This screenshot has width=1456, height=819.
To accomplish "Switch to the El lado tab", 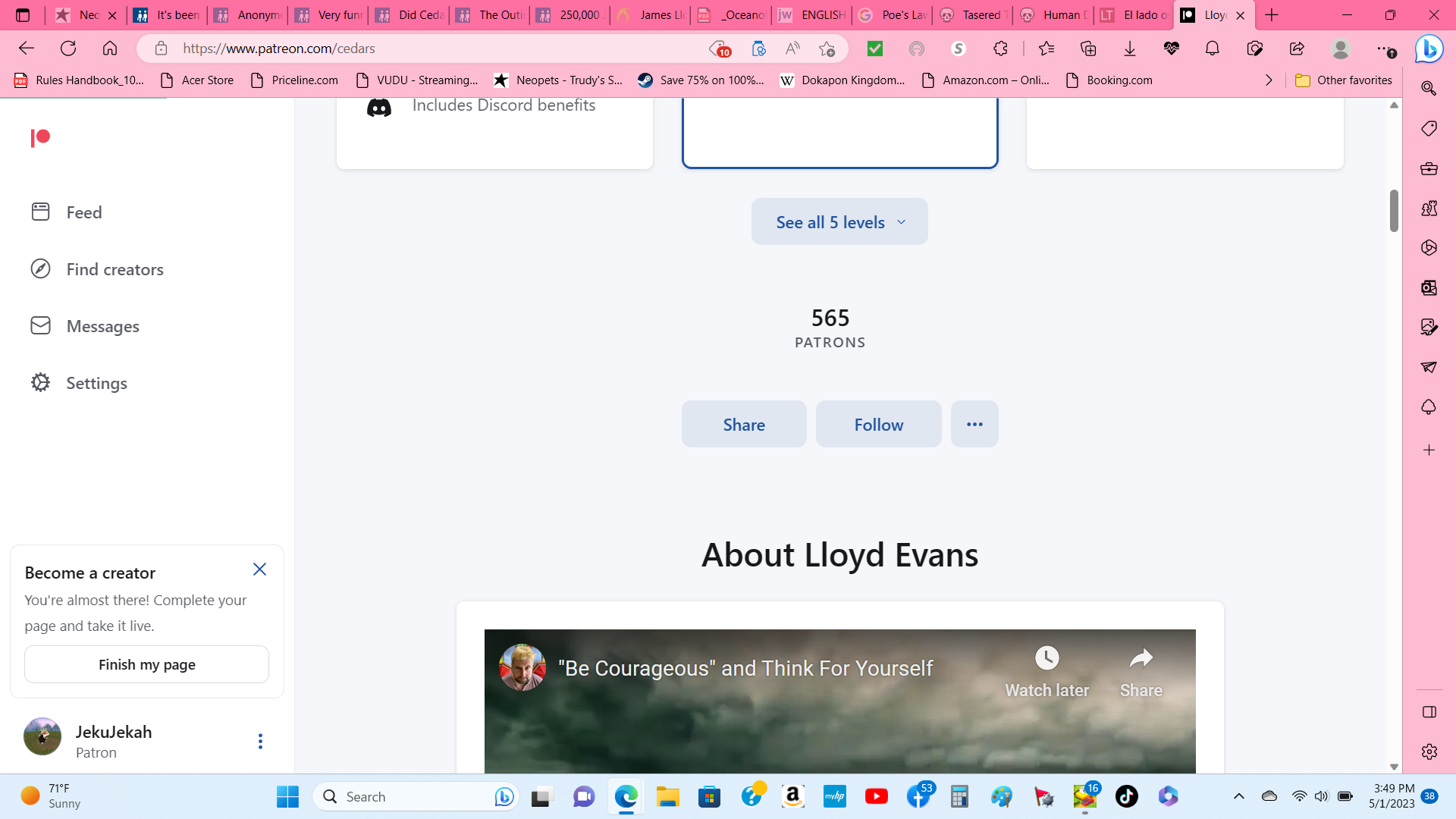I will 1134,15.
